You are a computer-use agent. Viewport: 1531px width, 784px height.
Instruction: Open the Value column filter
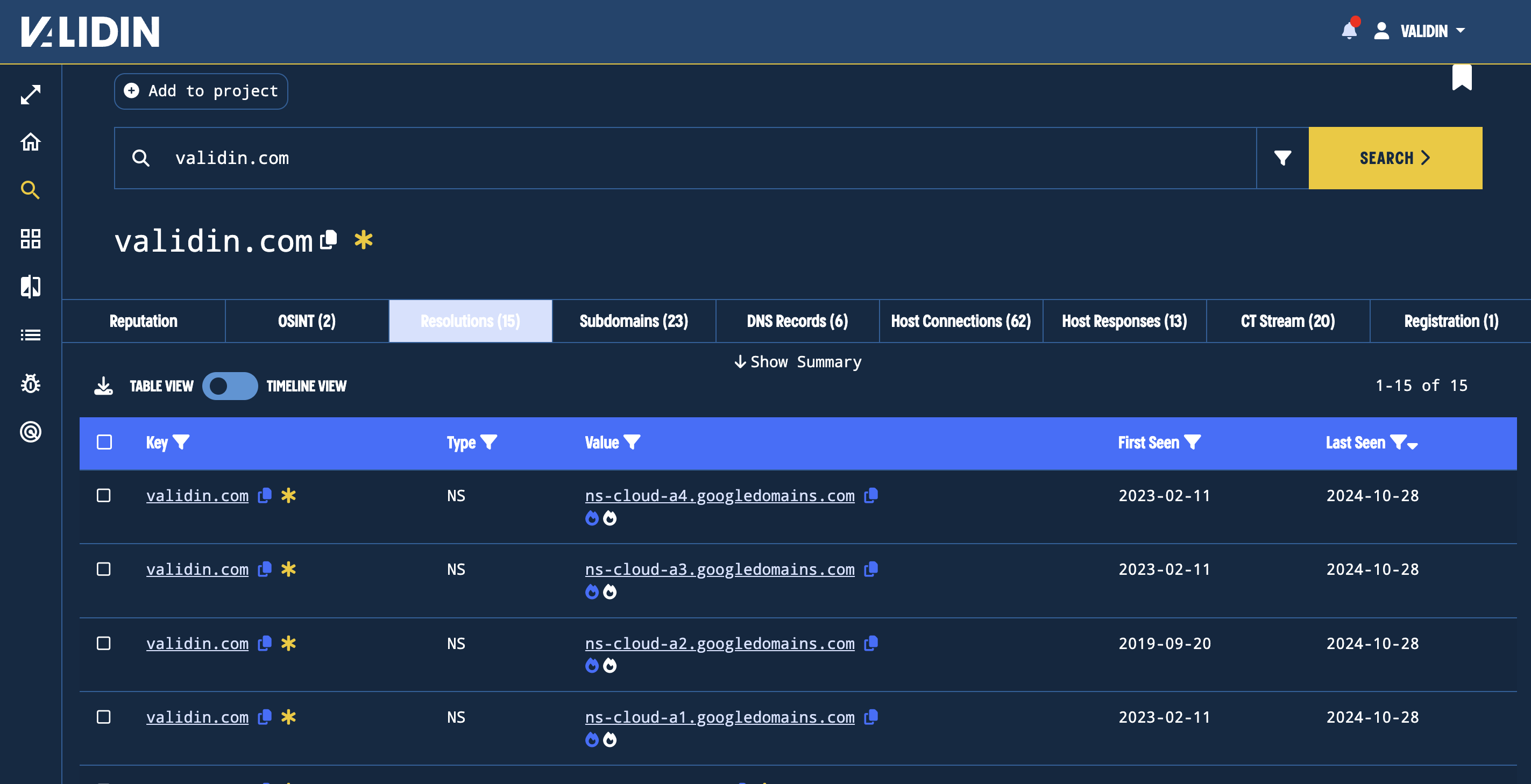[x=632, y=442]
